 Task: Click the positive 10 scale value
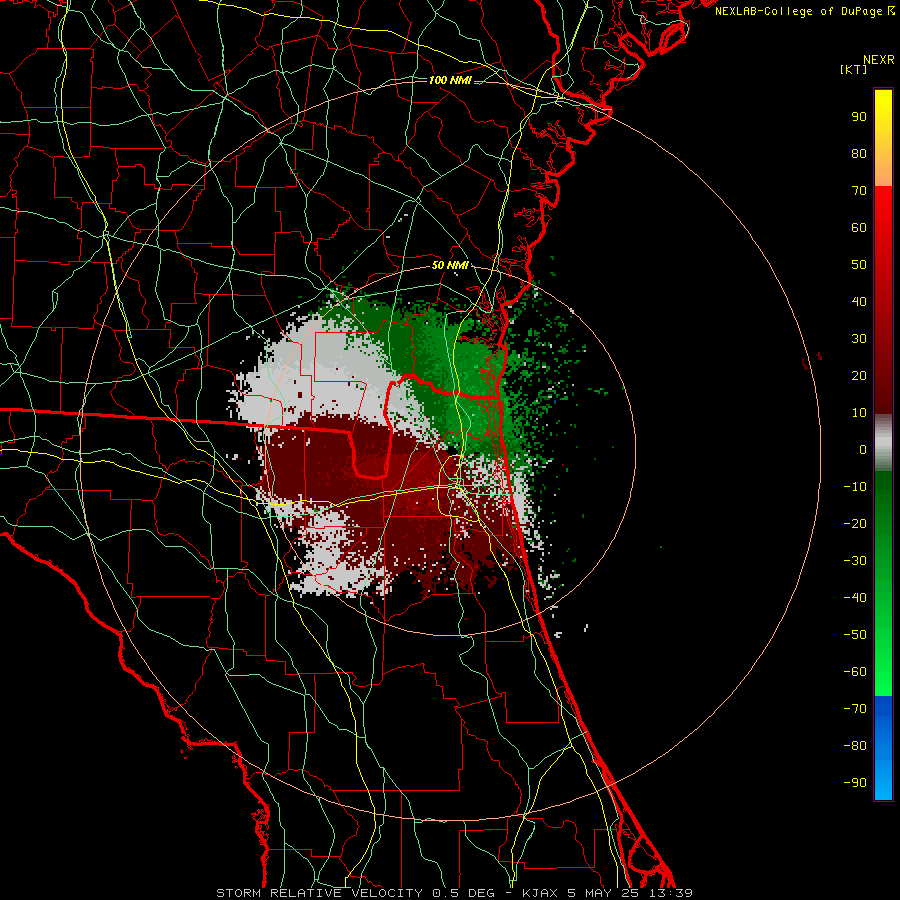[x=859, y=413]
